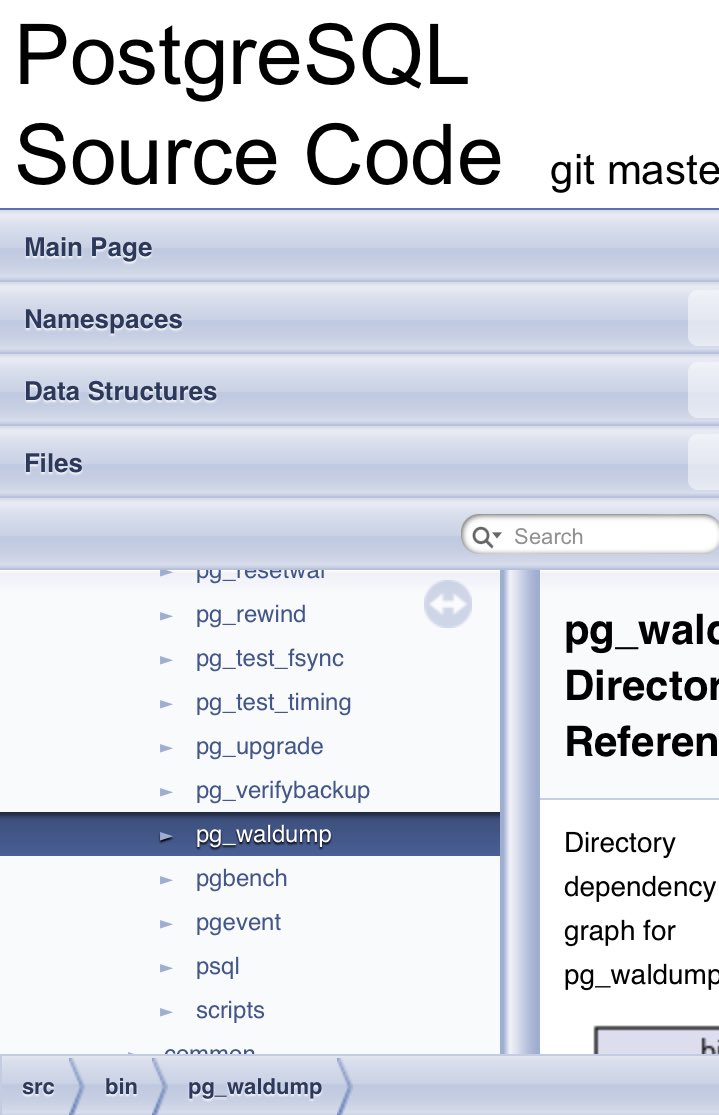The height and width of the screenshot is (1115, 719).
Task: Go to src in the breadcrumb
Action: coord(38,1087)
